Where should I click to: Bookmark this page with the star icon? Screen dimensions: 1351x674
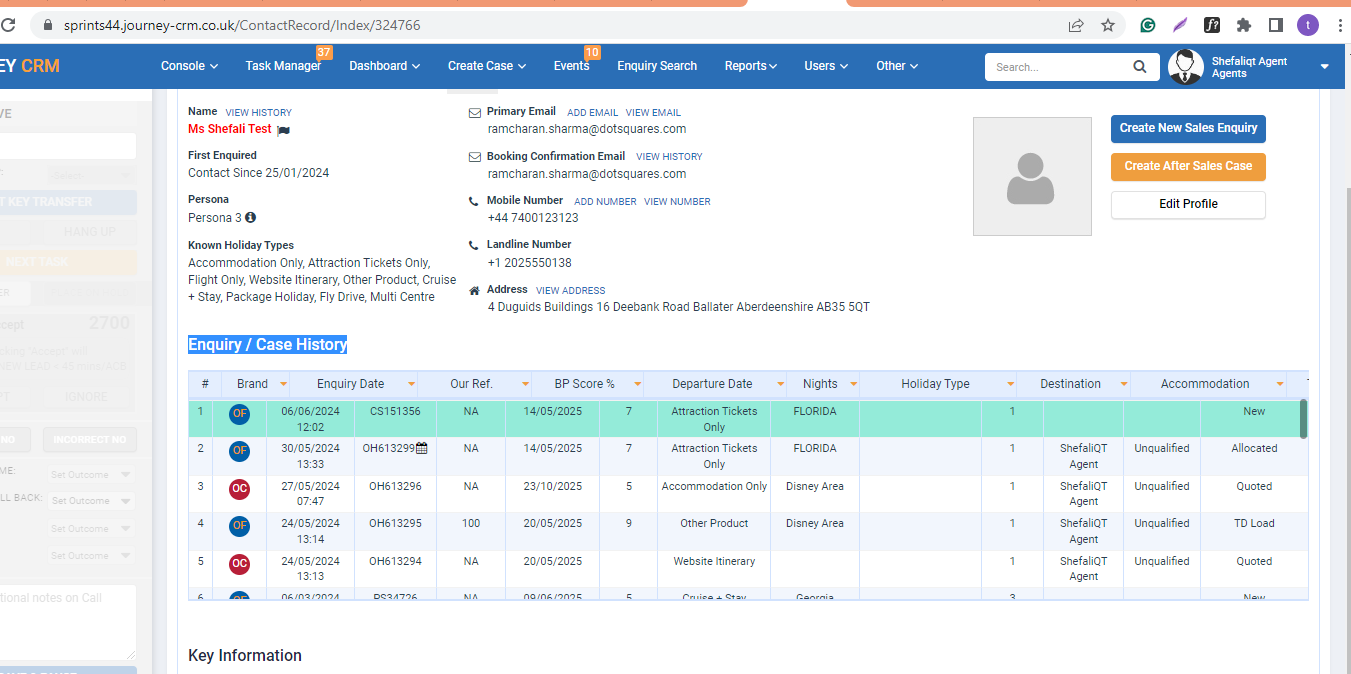(x=1108, y=25)
